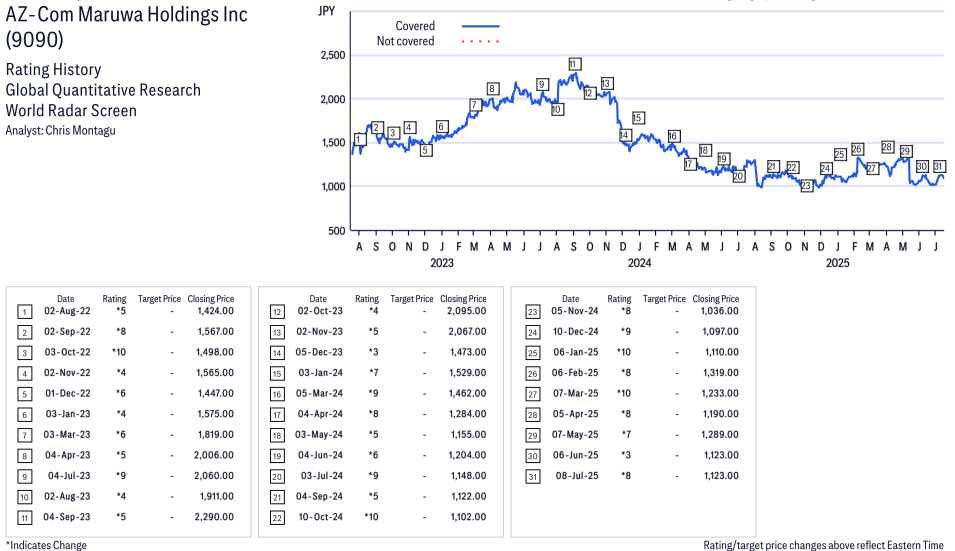Select chart marker 16 on the price line

click(x=673, y=136)
